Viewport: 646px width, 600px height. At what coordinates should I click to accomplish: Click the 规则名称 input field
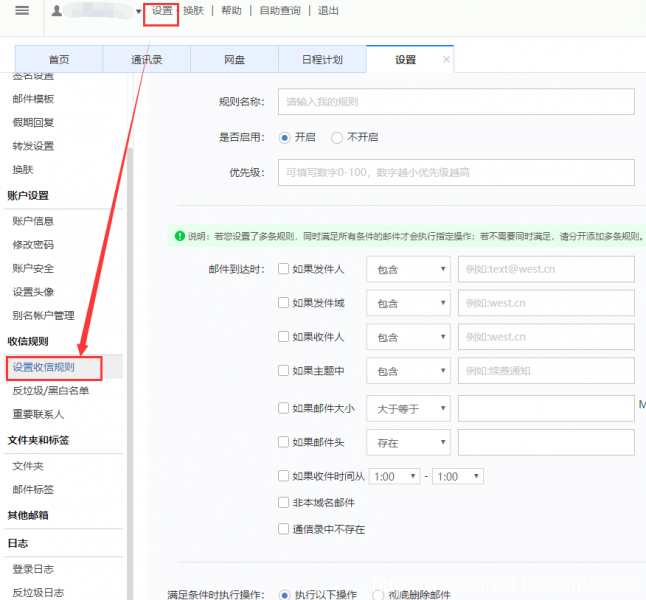coord(456,101)
